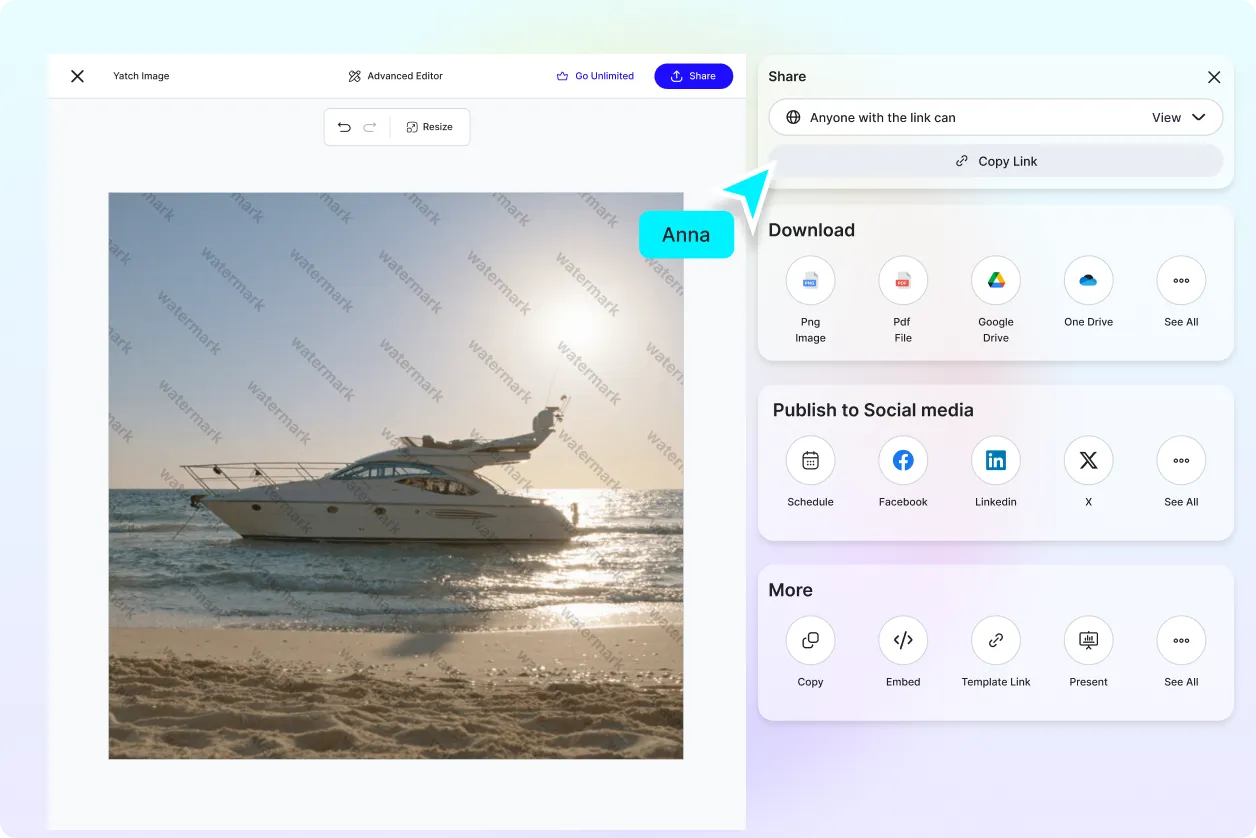1256x838 pixels.
Task: Expand See All download options
Action: click(x=1180, y=280)
